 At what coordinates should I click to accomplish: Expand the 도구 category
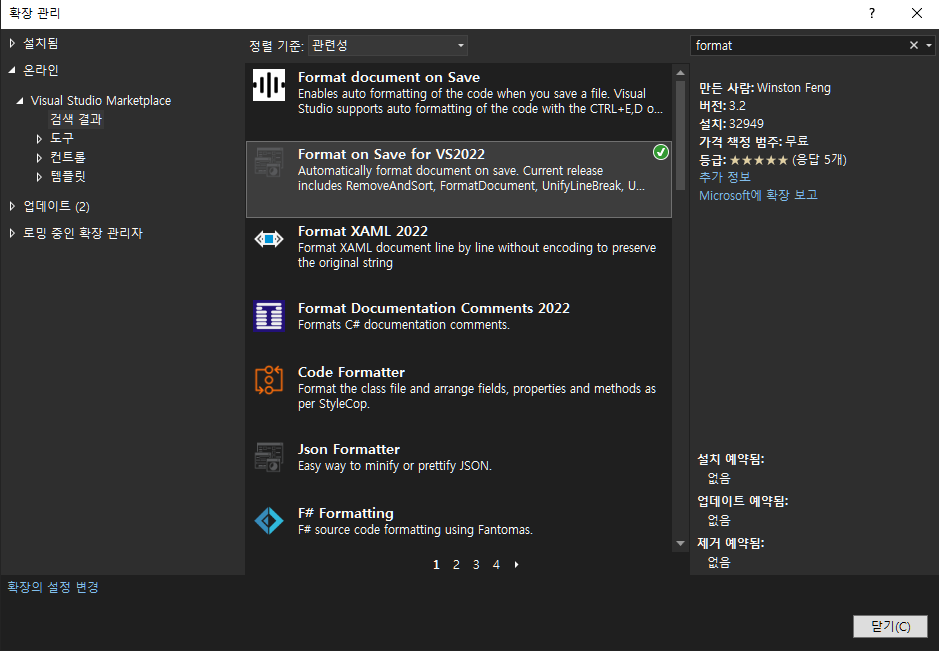(x=40, y=138)
